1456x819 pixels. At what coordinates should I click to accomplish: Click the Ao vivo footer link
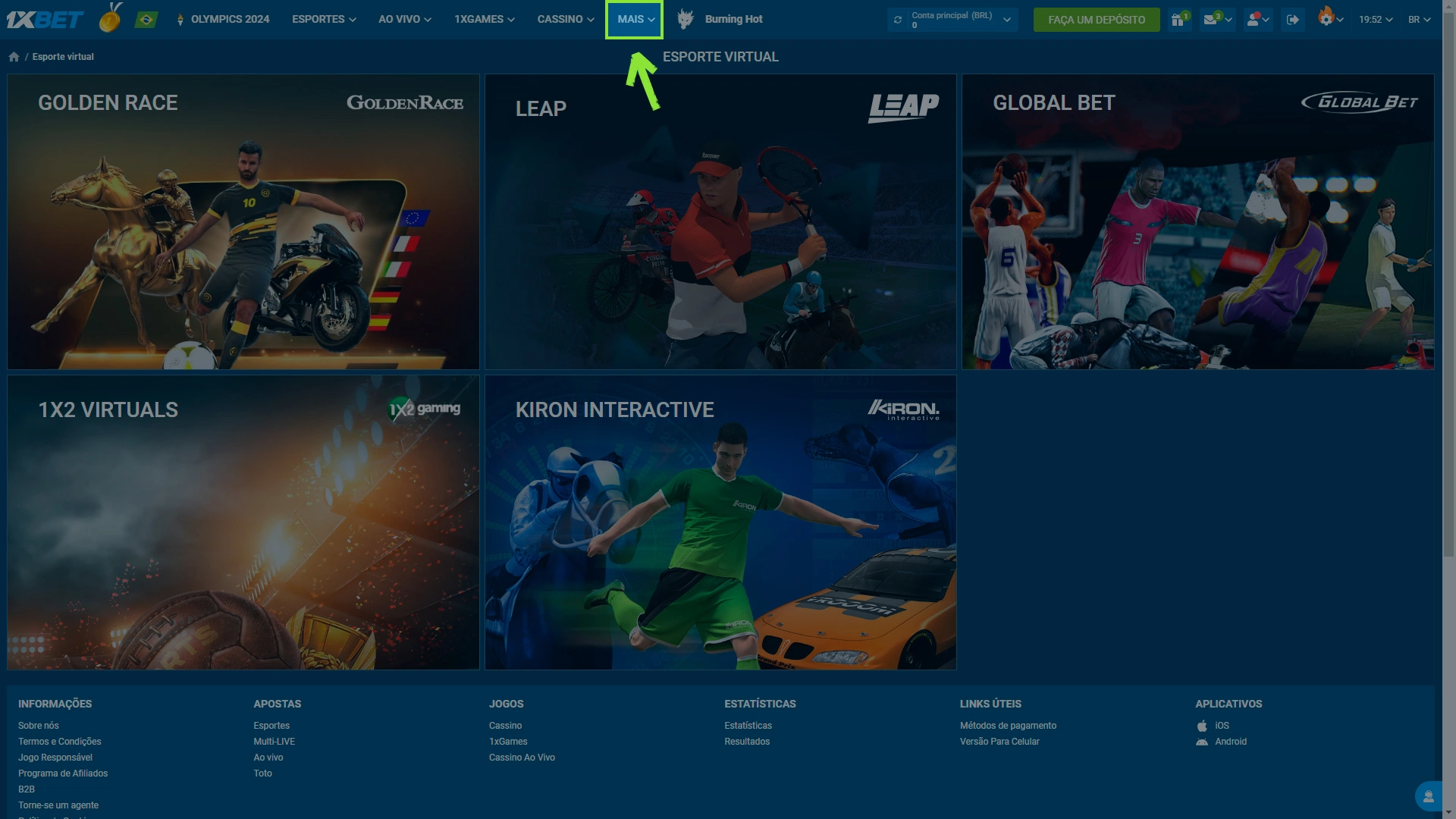[268, 758]
